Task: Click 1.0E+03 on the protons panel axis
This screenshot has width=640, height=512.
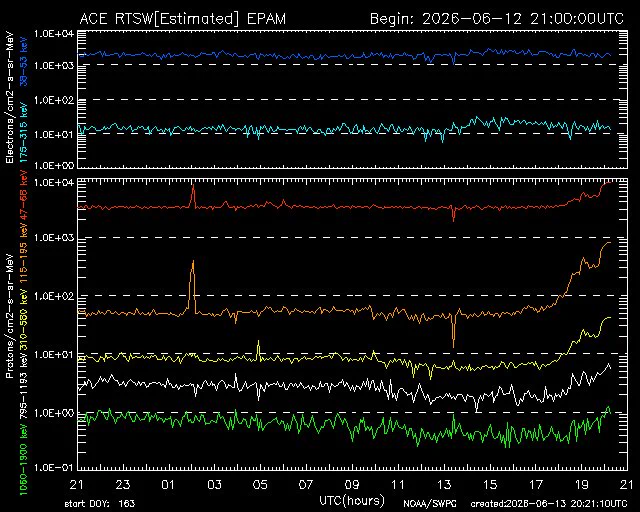Action: pyautogui.click(x=54, y=238)
